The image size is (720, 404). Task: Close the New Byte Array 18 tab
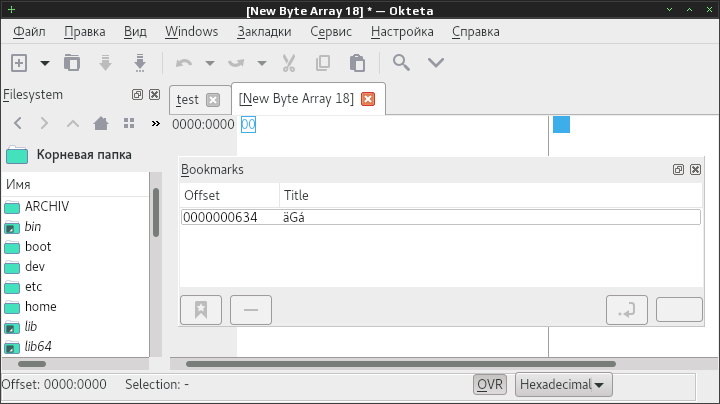[x=368, y=99]
